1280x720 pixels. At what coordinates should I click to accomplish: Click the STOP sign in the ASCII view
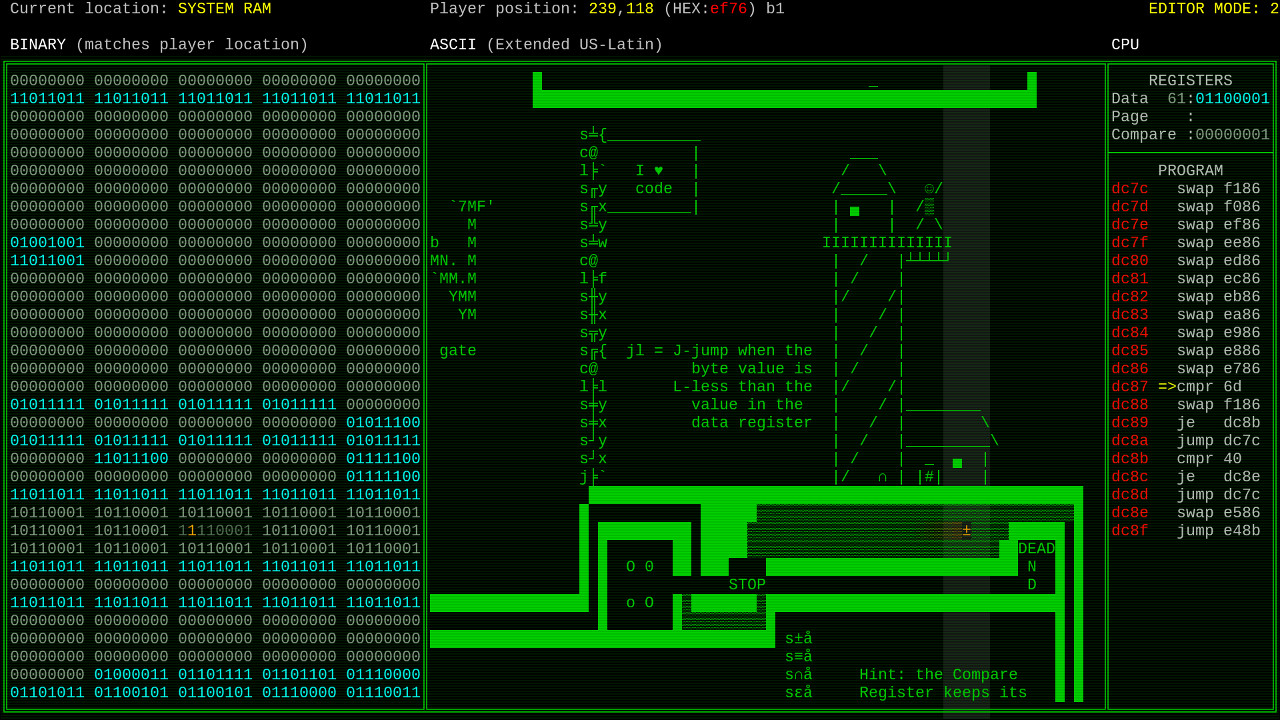(746, 584)
